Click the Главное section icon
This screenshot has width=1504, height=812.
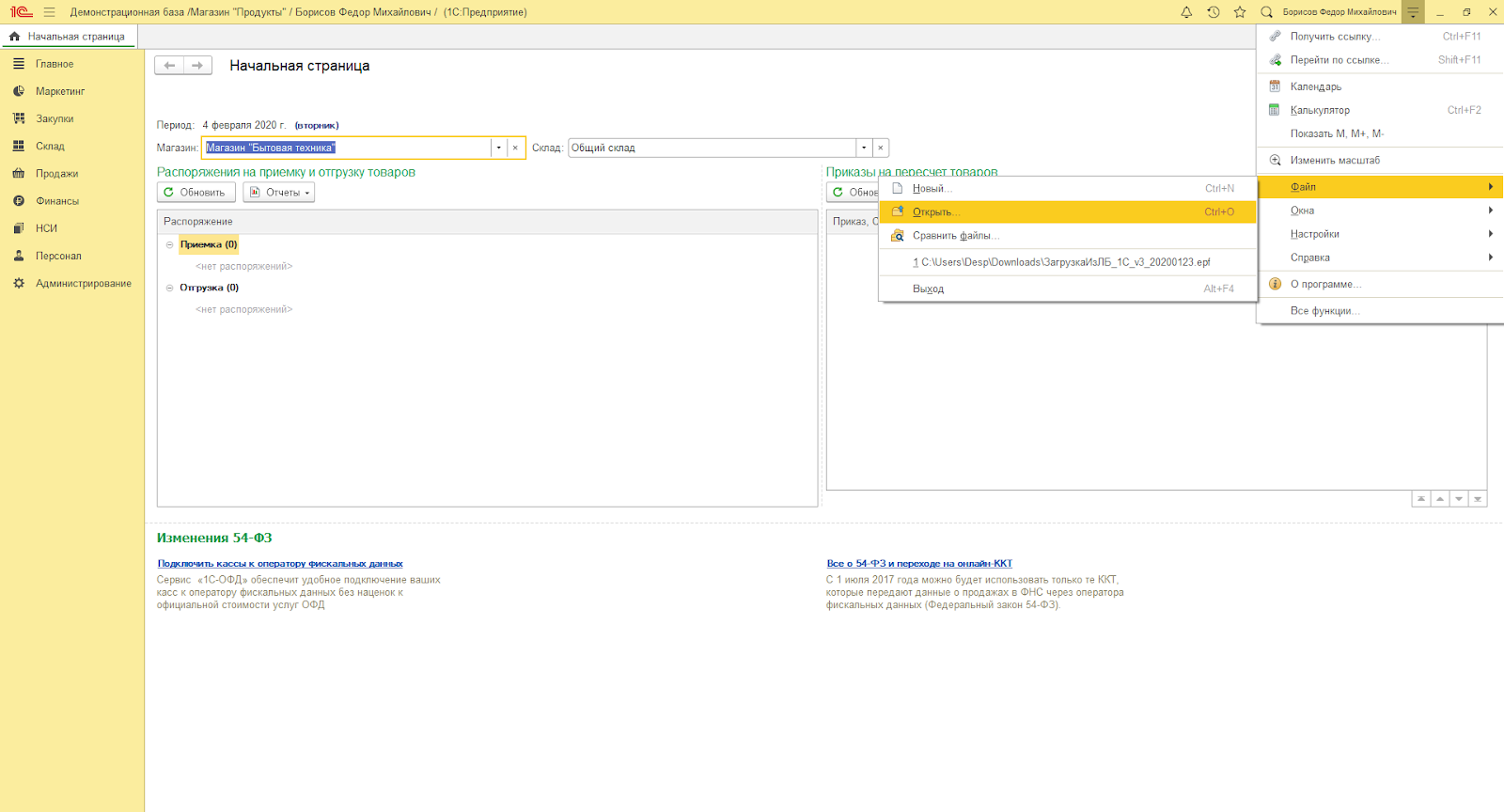pos(19,64)
